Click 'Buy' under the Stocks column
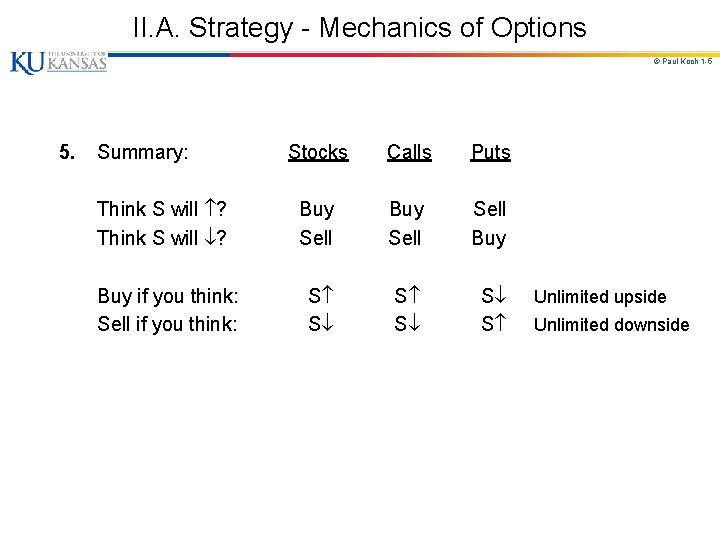Viewport: 720px width, 540px height. coord(316,209)
